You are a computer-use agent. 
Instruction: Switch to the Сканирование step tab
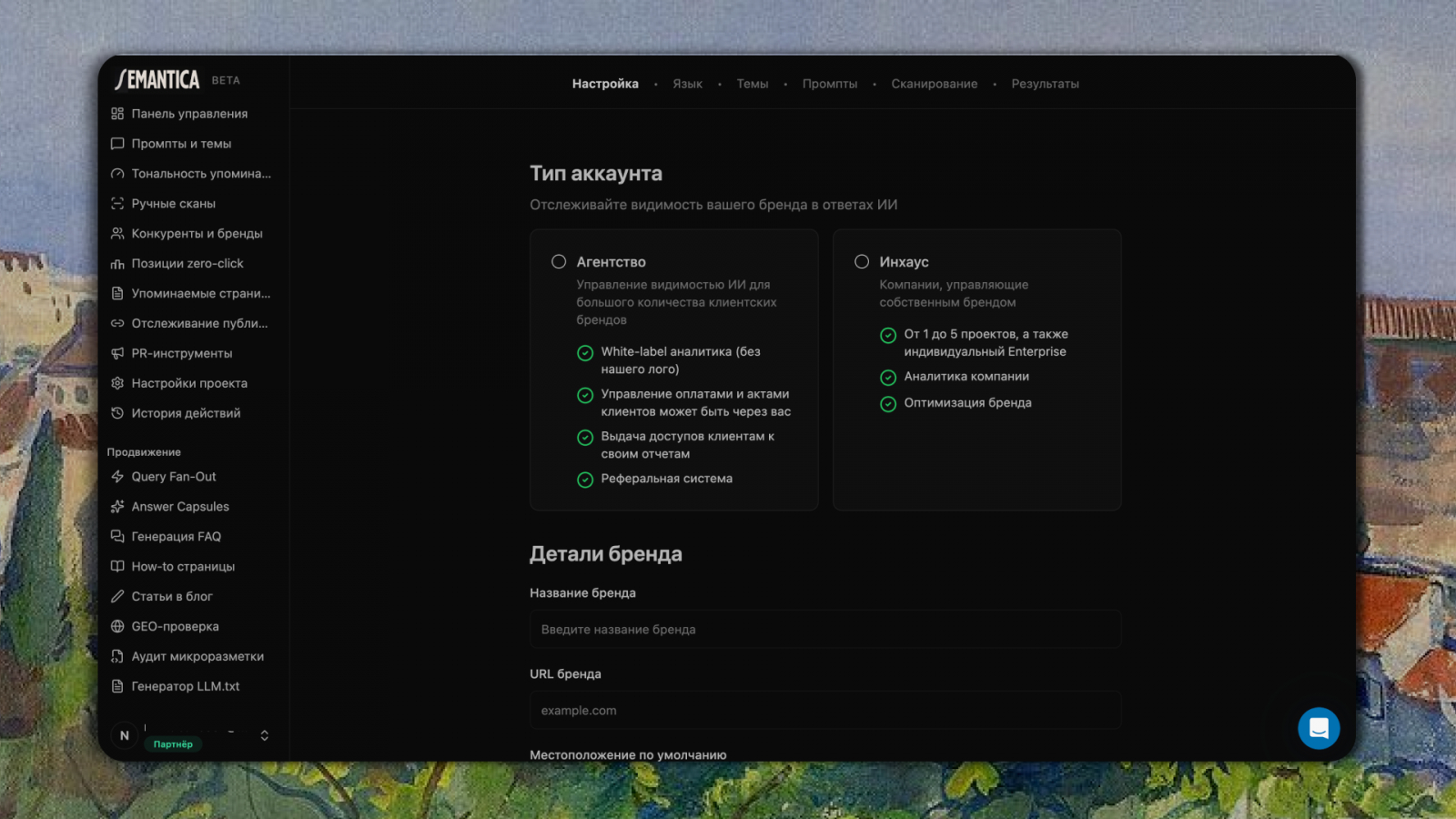point(934,84)
